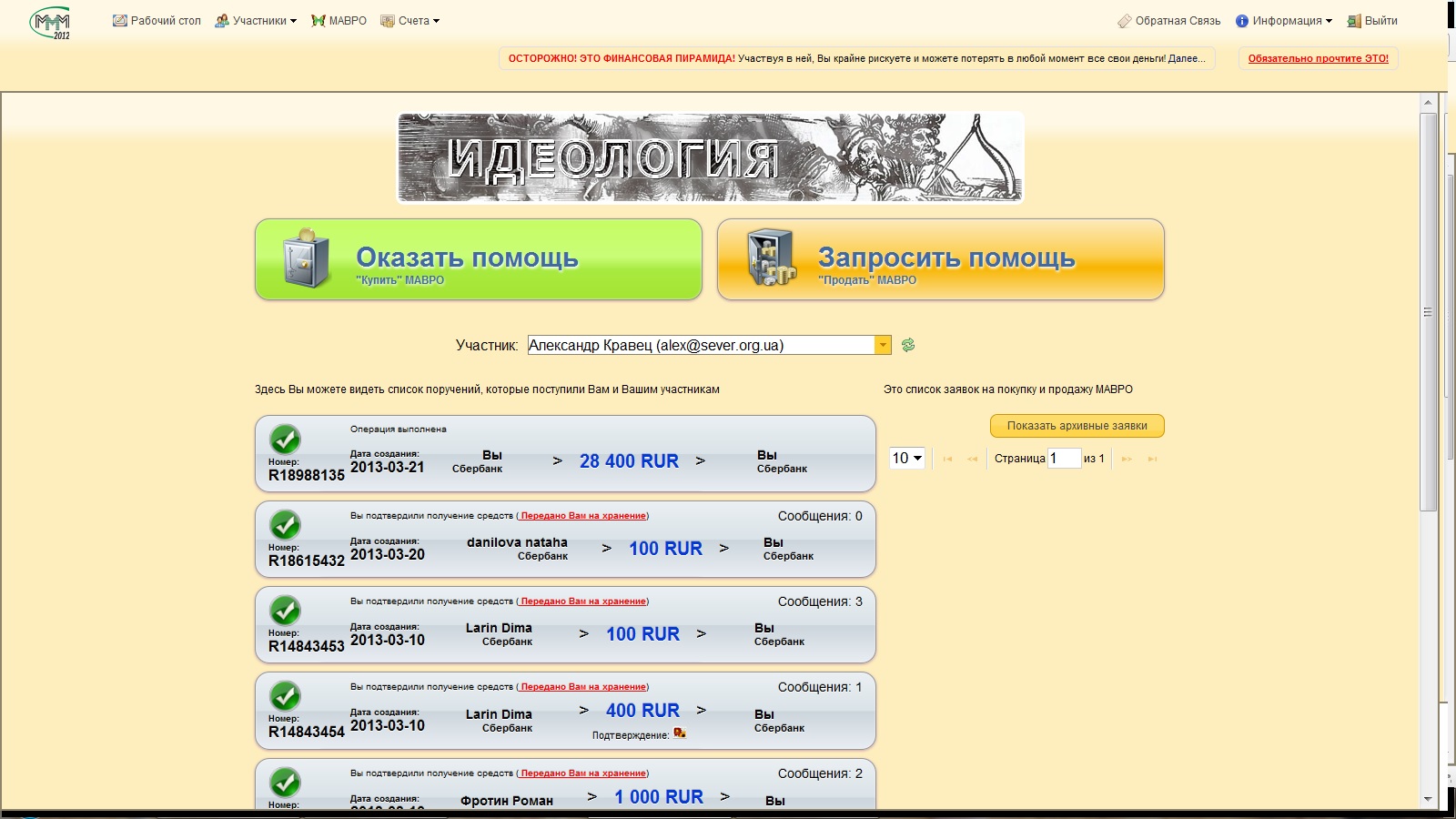The width and height of the screenshot is (1456, 819).
Task: Click Передано Вам на хранение in R18615432
Action: [x=583, y=516]
